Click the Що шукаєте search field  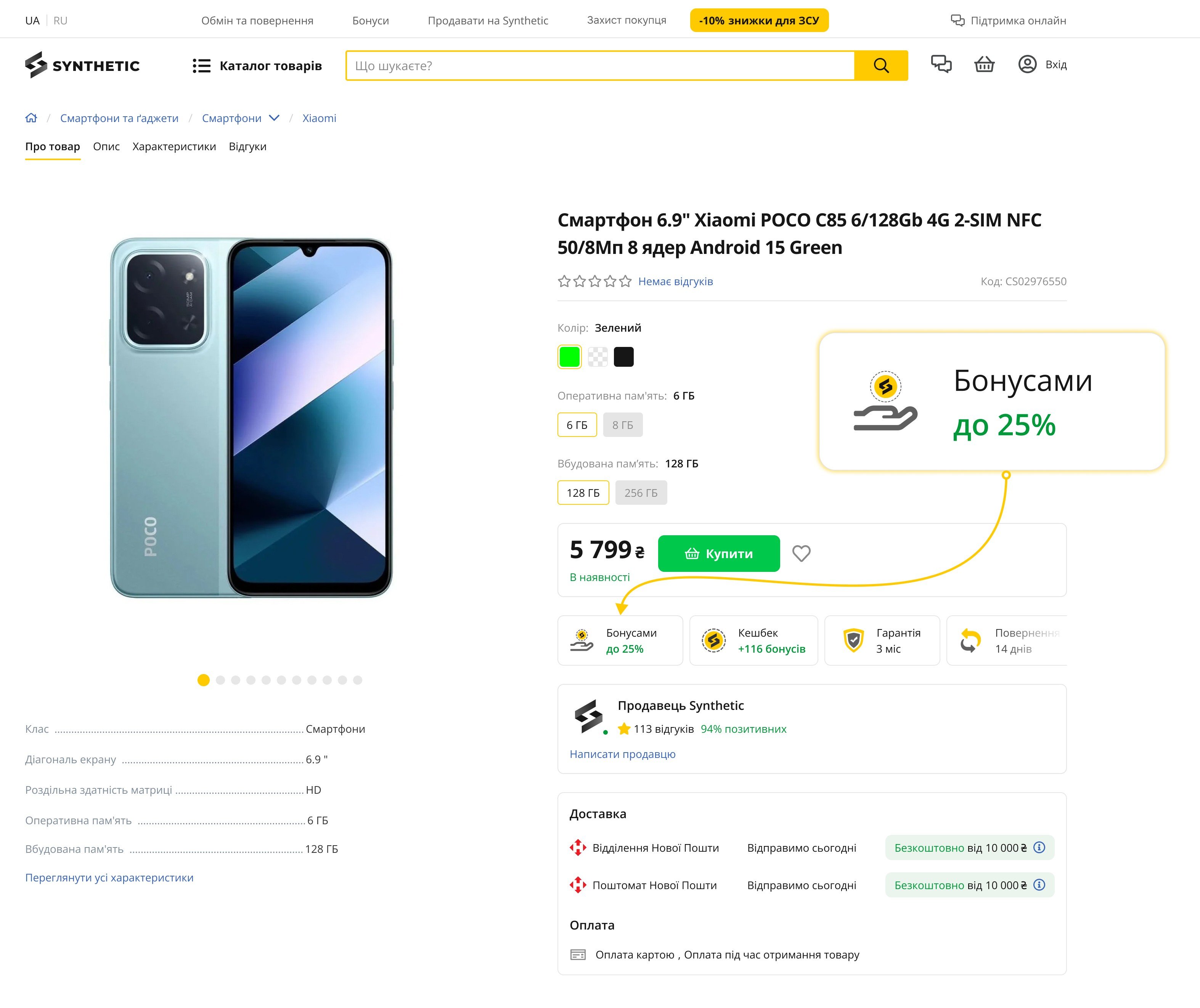(600, 66)
